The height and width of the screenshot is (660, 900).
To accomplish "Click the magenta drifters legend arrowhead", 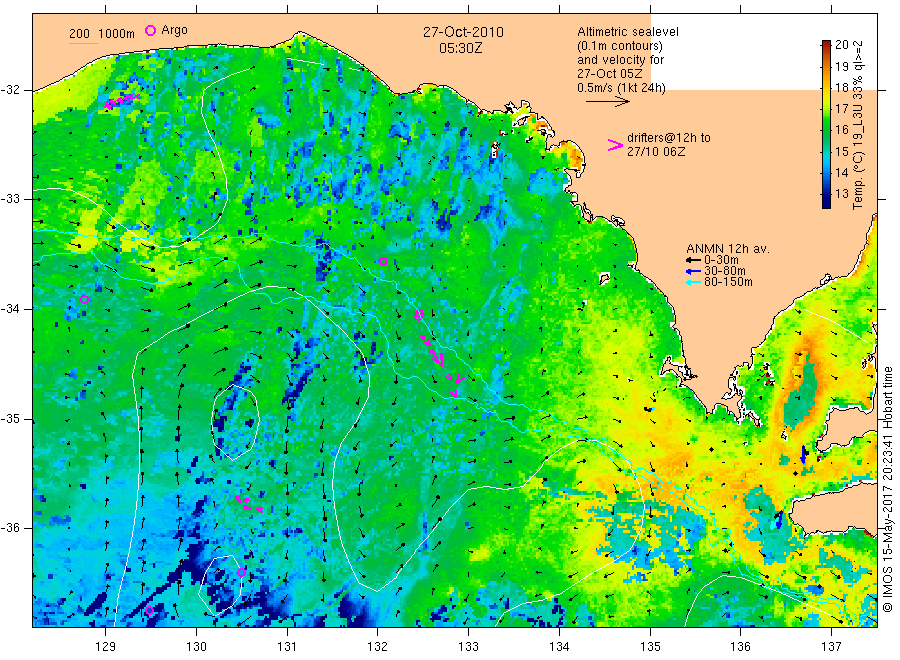I will point(615,145).
